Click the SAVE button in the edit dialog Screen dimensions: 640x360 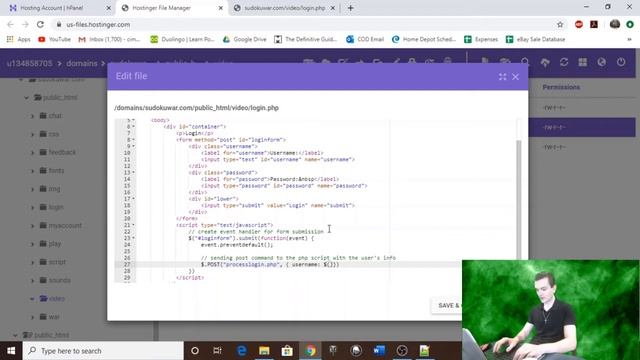[x=448, y=305]
